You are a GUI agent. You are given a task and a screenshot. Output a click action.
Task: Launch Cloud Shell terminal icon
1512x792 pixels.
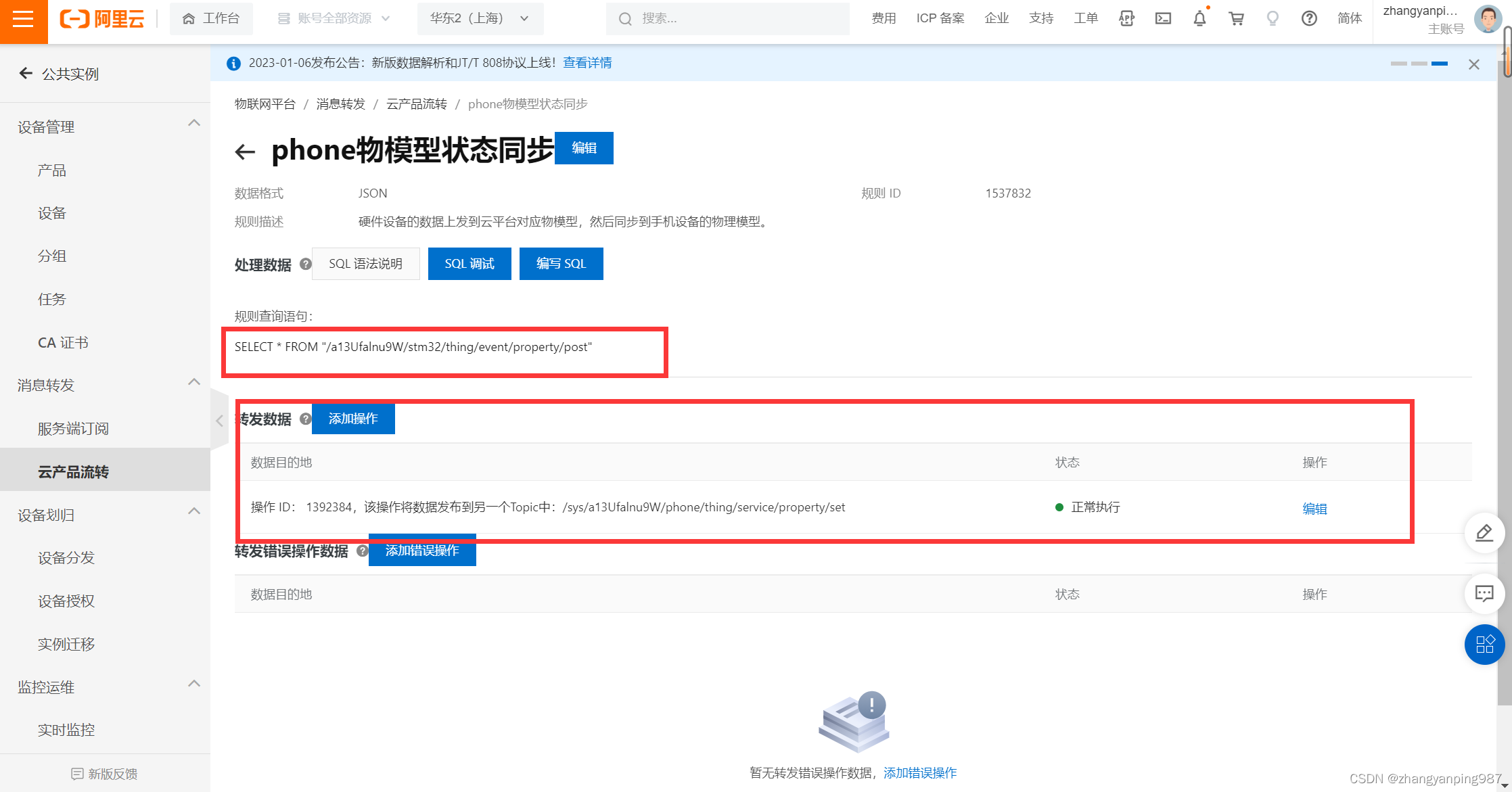point(1162,18)
